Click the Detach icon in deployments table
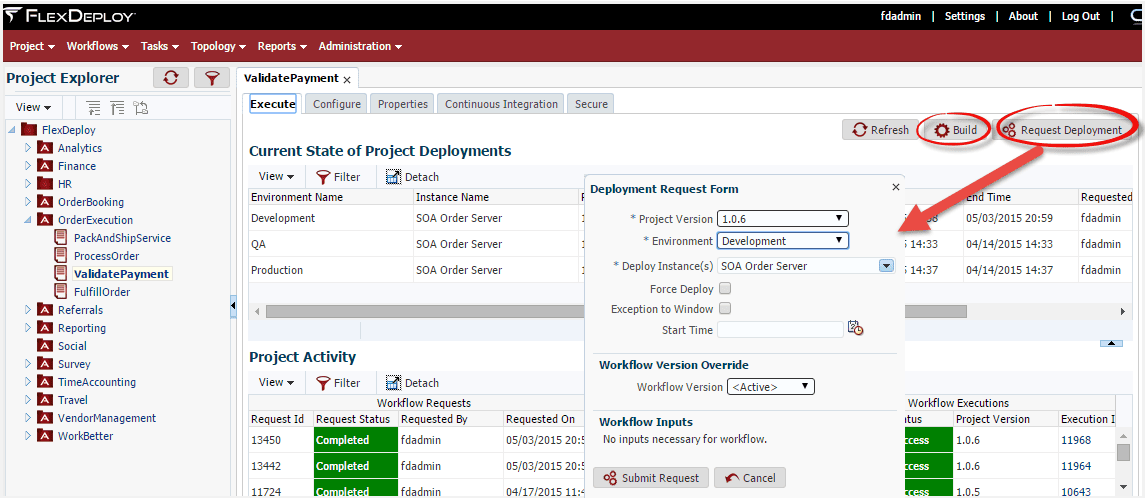 [394, 177]
